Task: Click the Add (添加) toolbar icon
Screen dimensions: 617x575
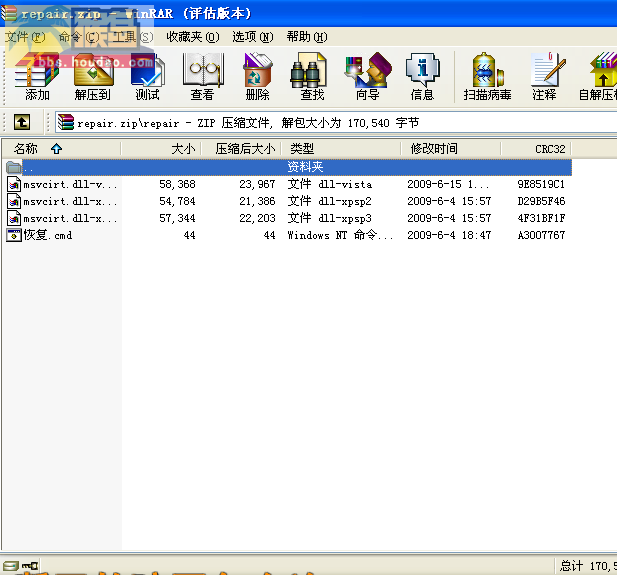Action: 37,76
